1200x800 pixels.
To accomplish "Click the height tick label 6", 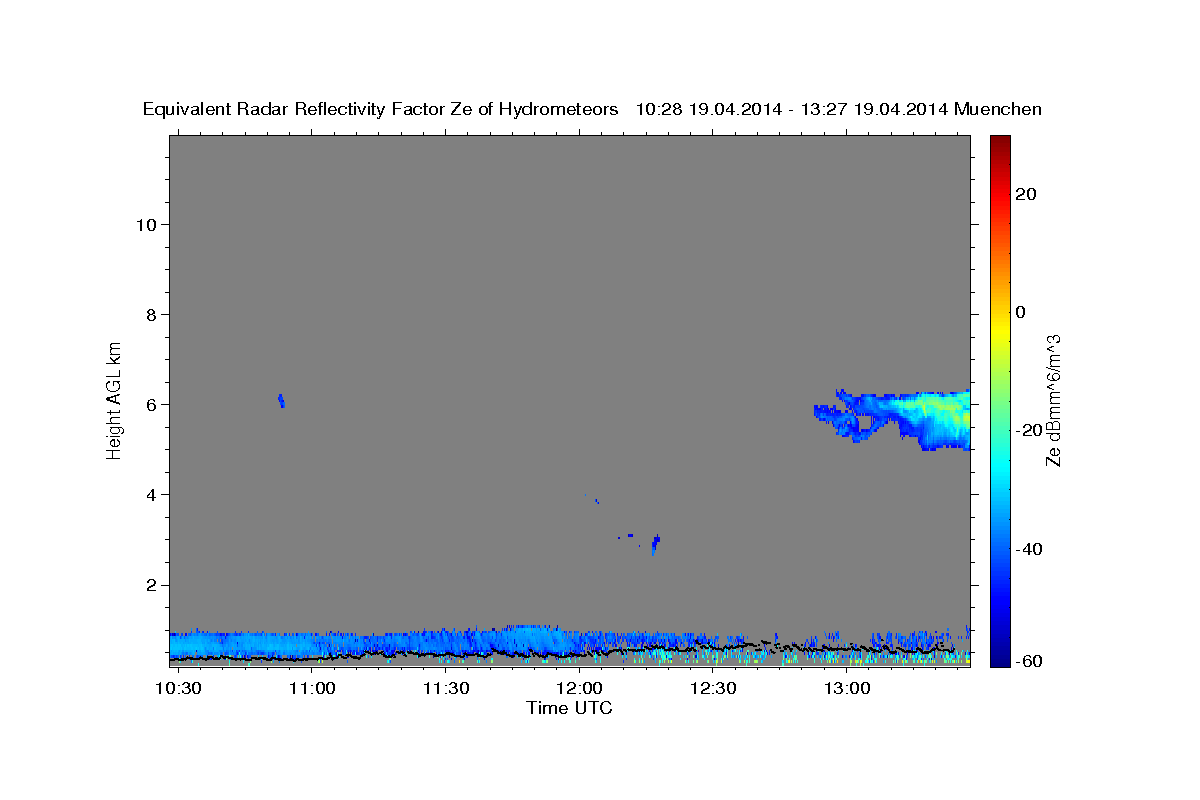I will click(149, 404).
